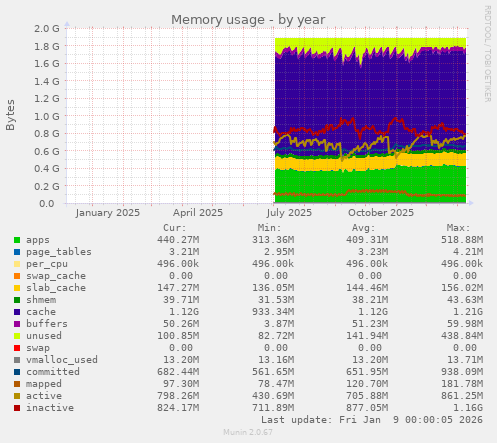Click the 'unused' legend label

[44, 336]
